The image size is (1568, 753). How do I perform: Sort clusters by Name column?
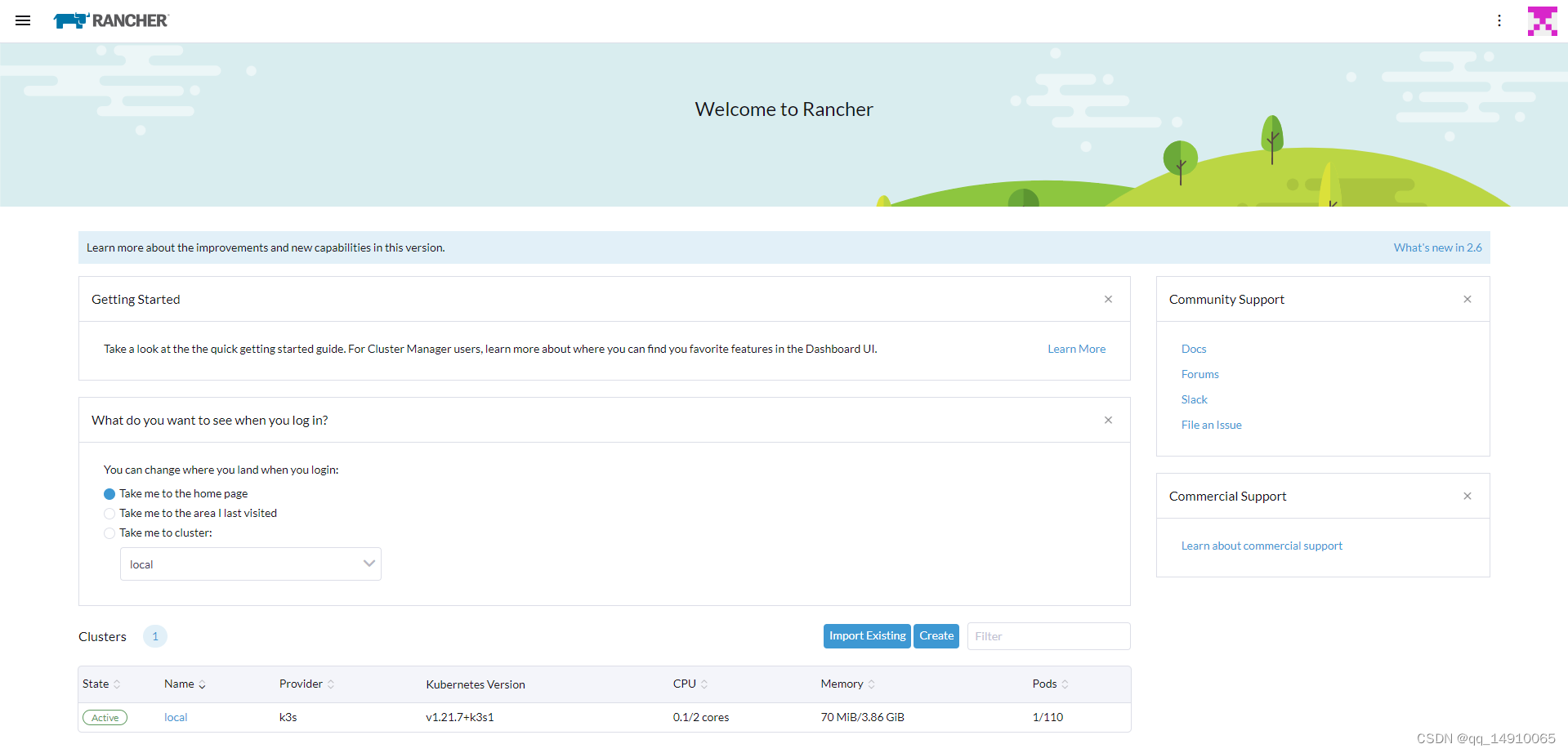pos(185,684)
